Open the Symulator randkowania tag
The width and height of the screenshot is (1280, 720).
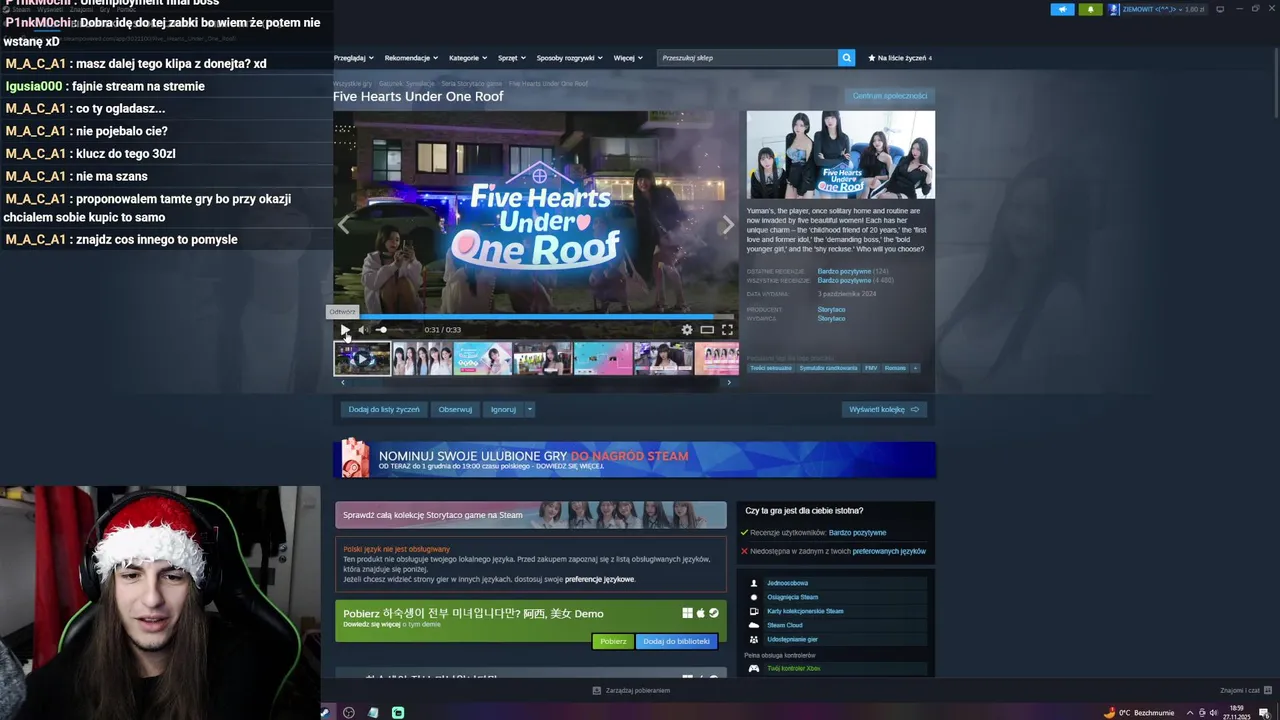tap(828, 368)
